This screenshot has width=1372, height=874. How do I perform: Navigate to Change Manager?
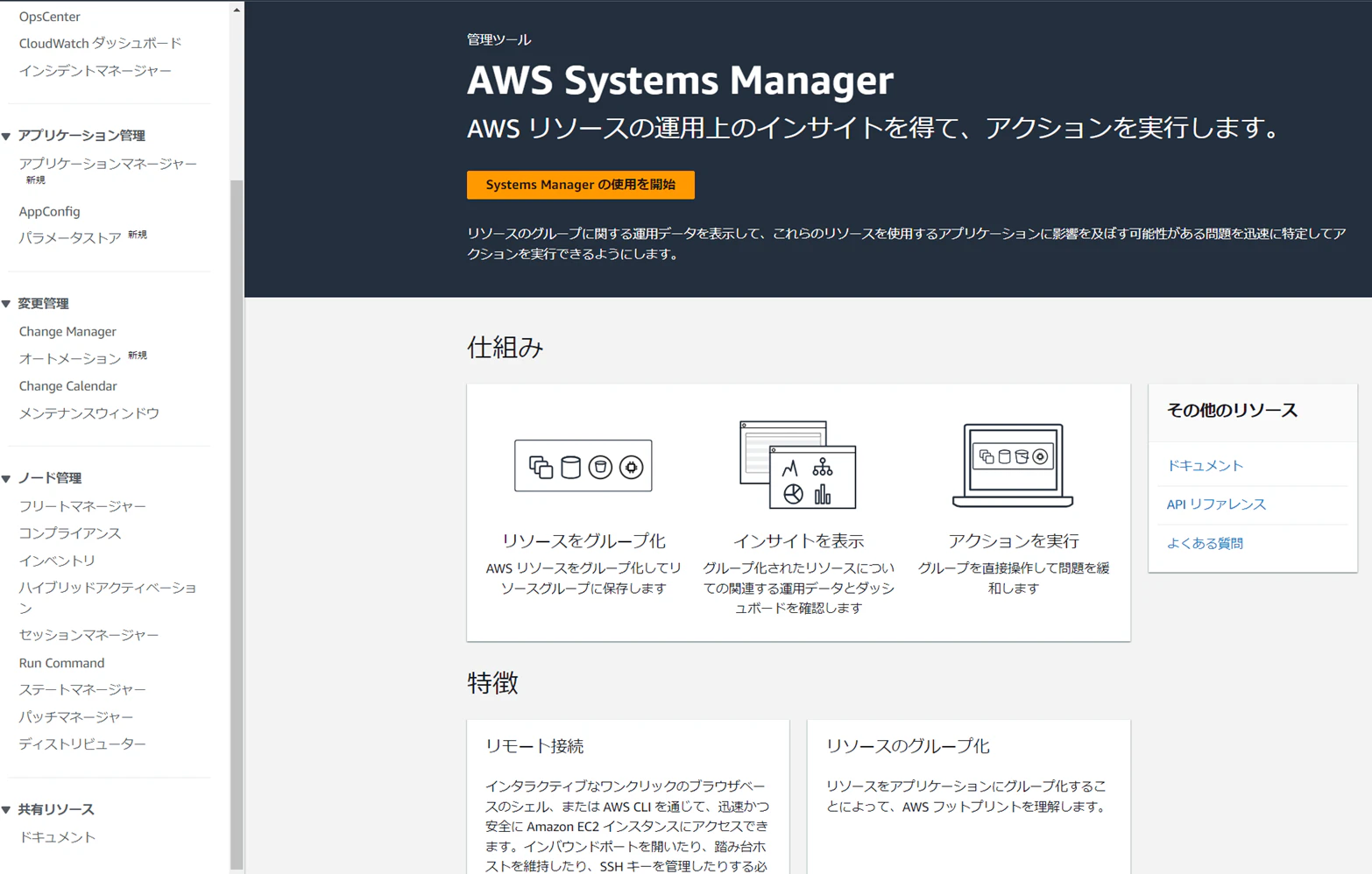click(67, 331)
